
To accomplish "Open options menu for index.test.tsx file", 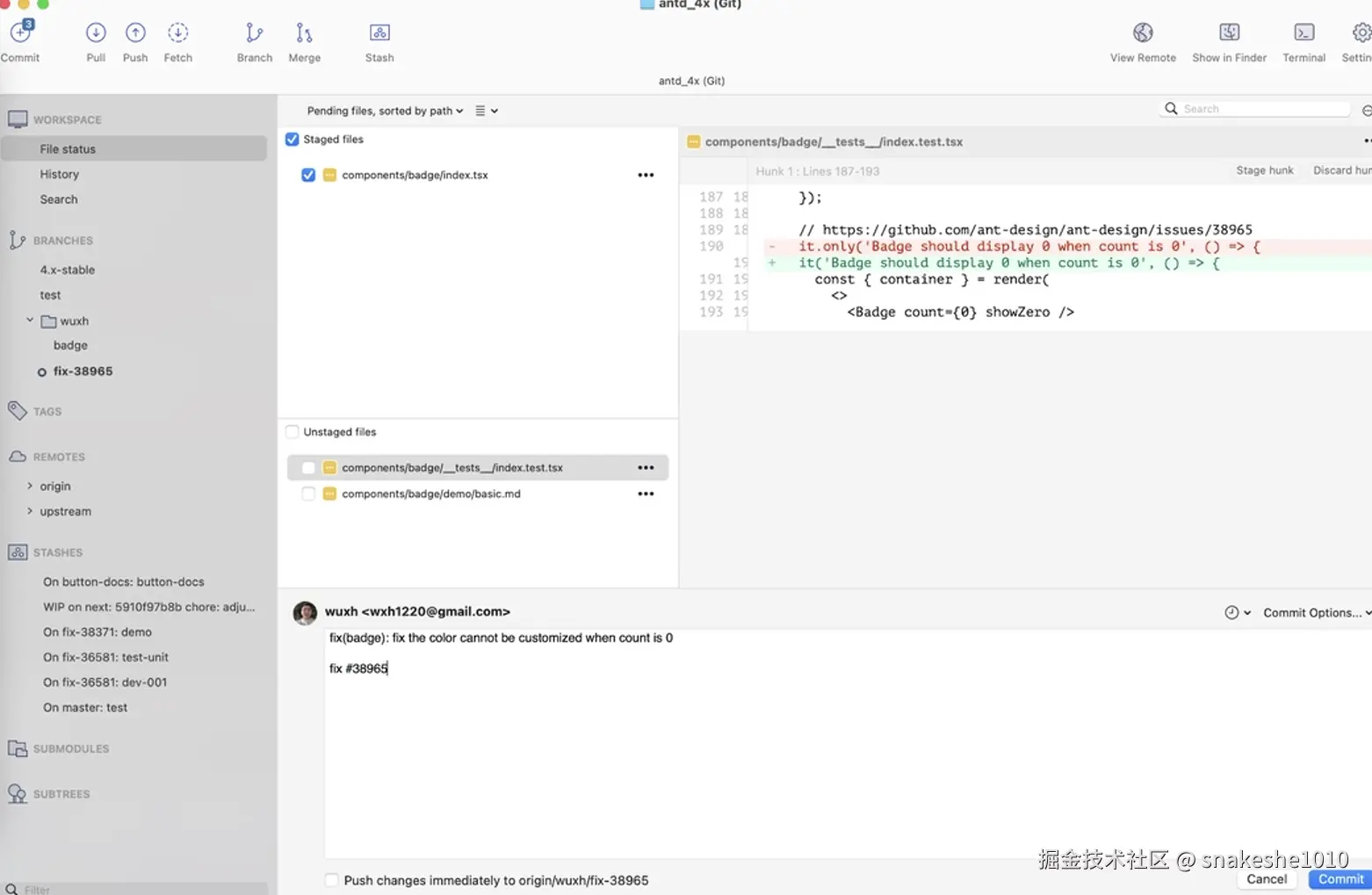I will coord(646,467).
